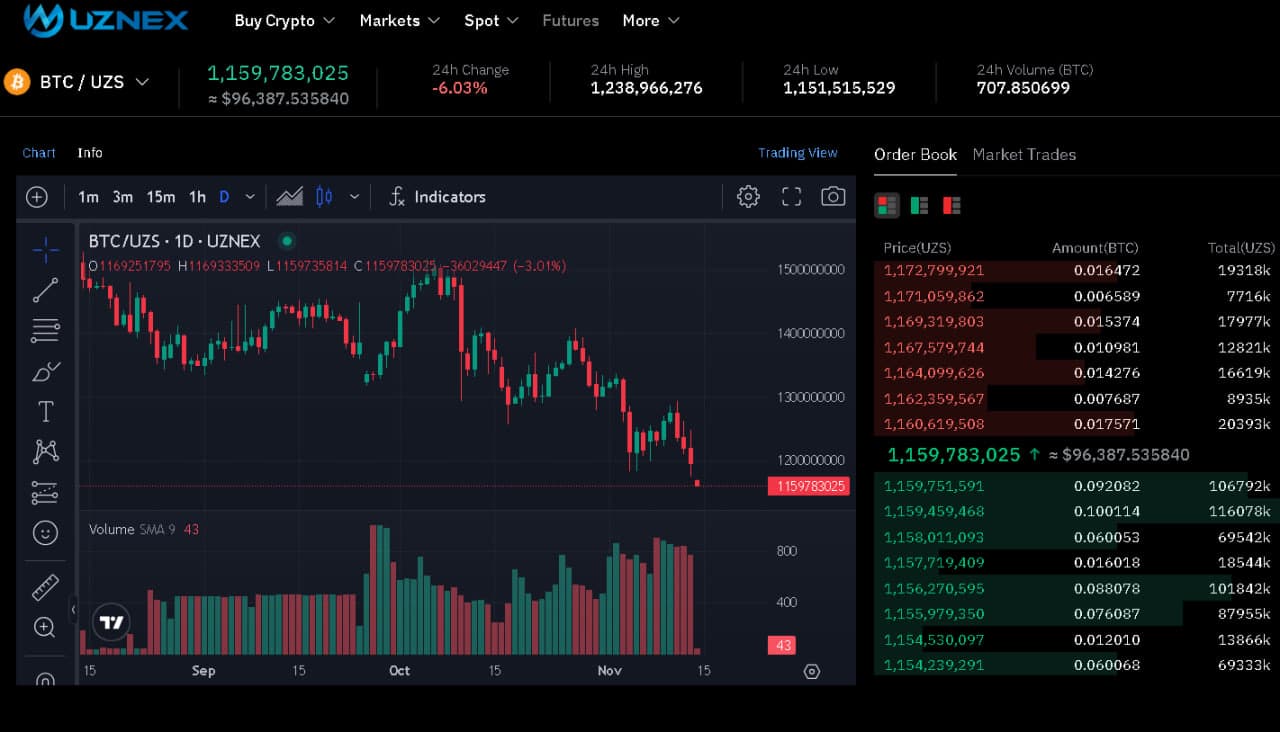Open the Indicators panel
The image size is (1280, 732).
438,197
